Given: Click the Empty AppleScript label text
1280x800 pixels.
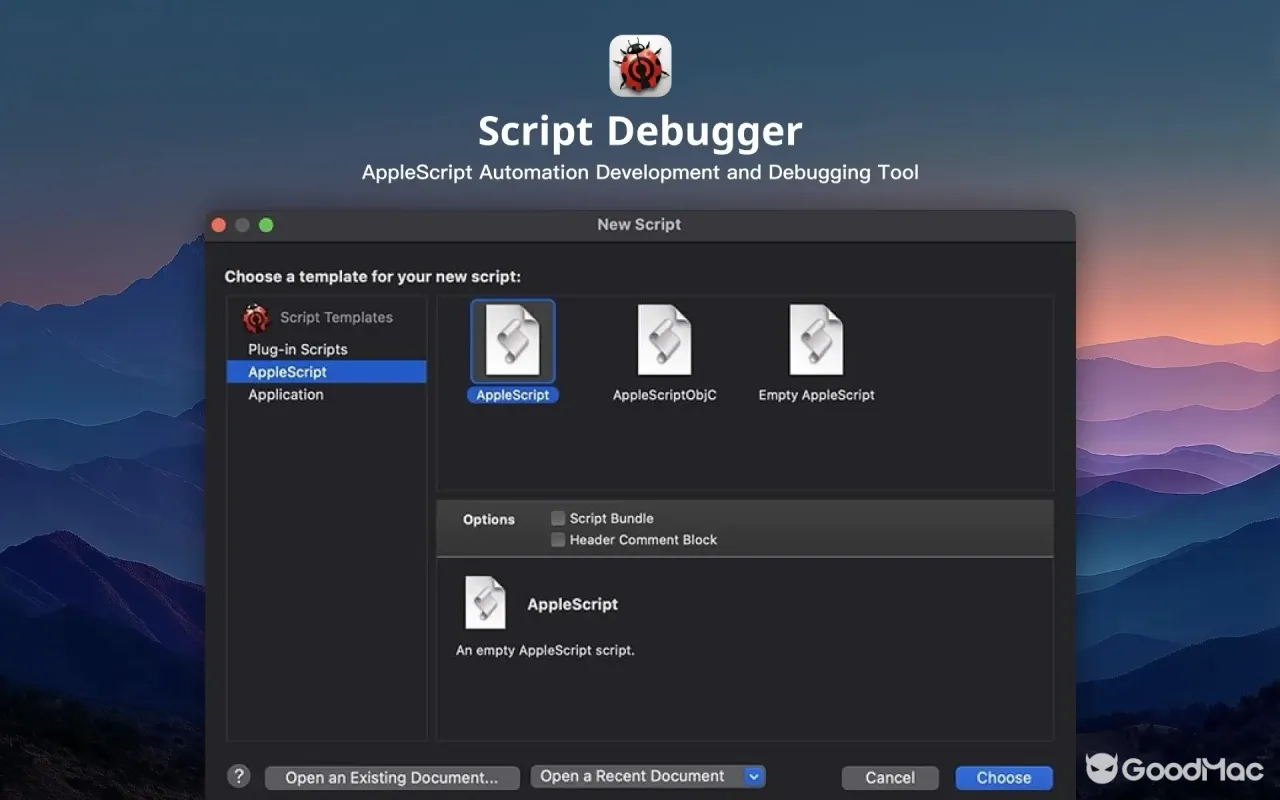Looking at the screenshot, I should [816, 395].
